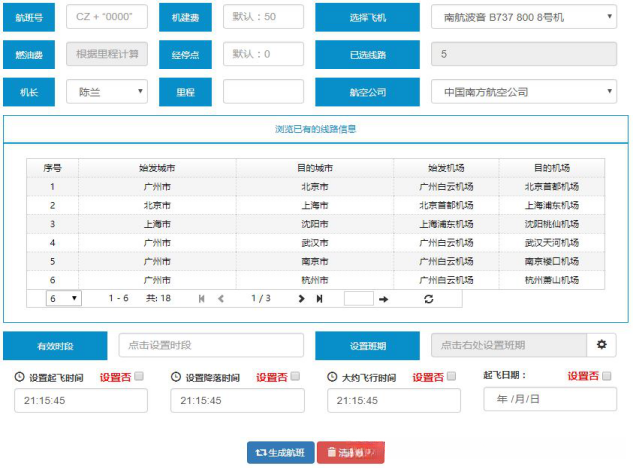This screenshot has height=468, width=633.
Task: Click the page number jump input box
Action: pos(358,299)
